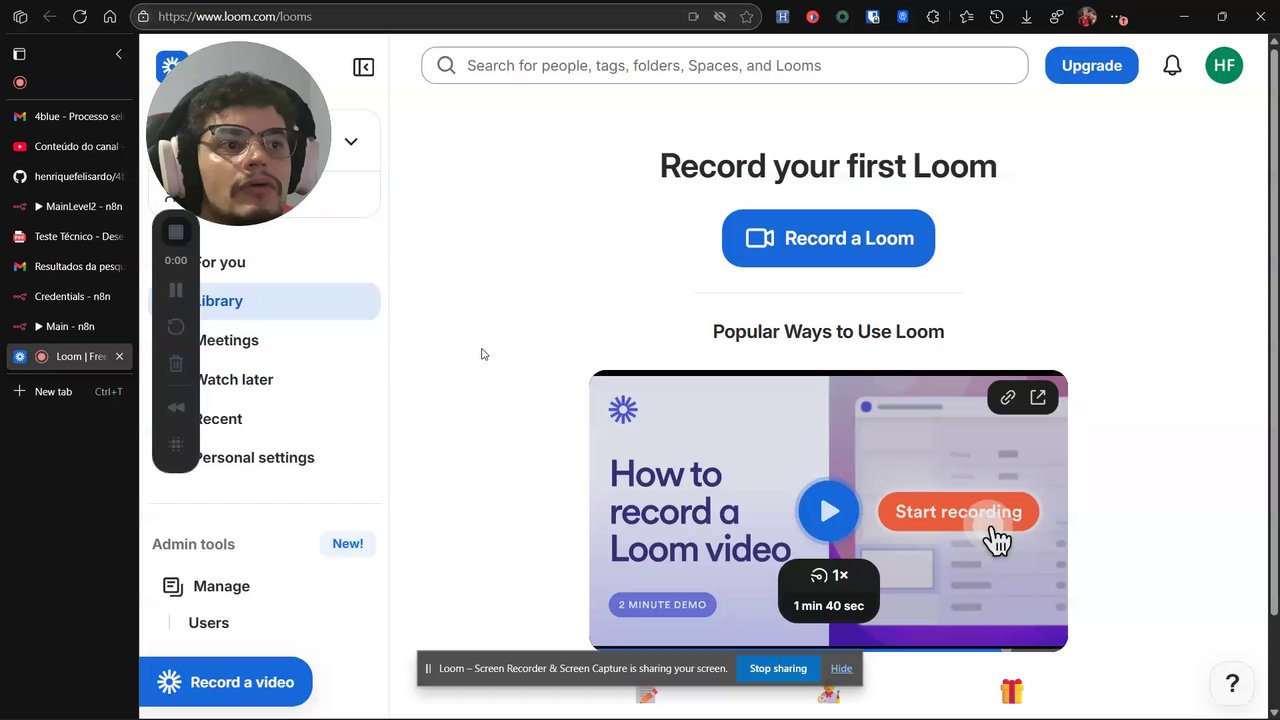This screenshot has height=720, width=1280.
Task: Switch to MainLevel2 - n8n tab
Action: click(69, 206)
